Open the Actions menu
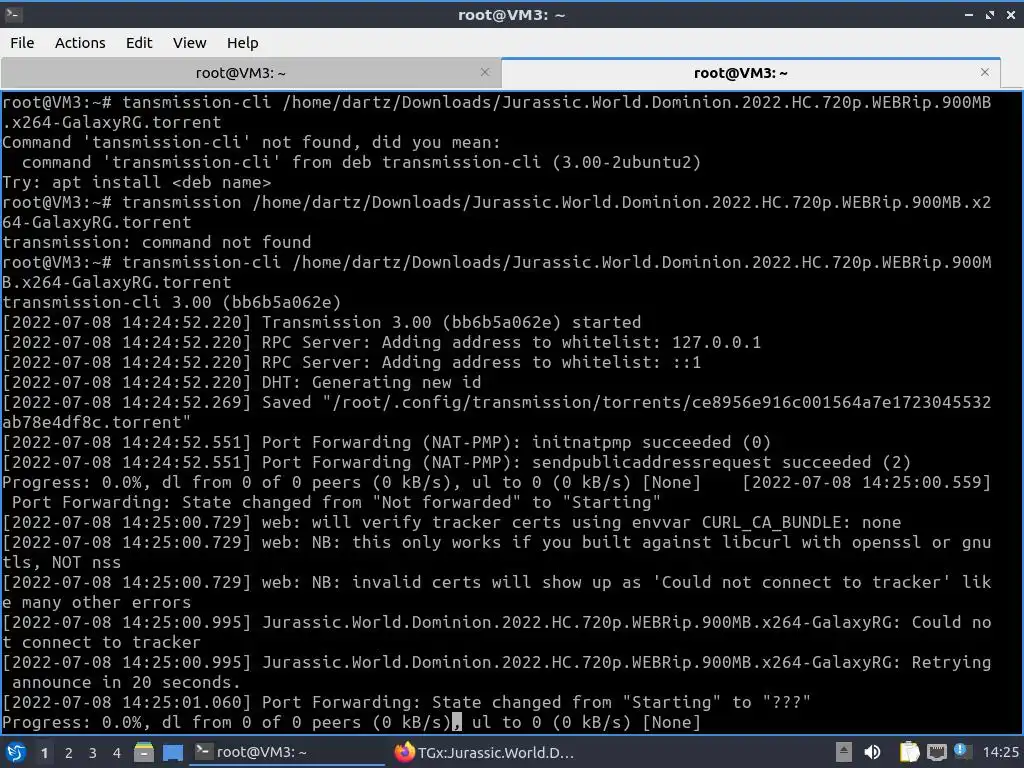The height and width of the screenshot is (768, 1024). [x=80, y=42]
